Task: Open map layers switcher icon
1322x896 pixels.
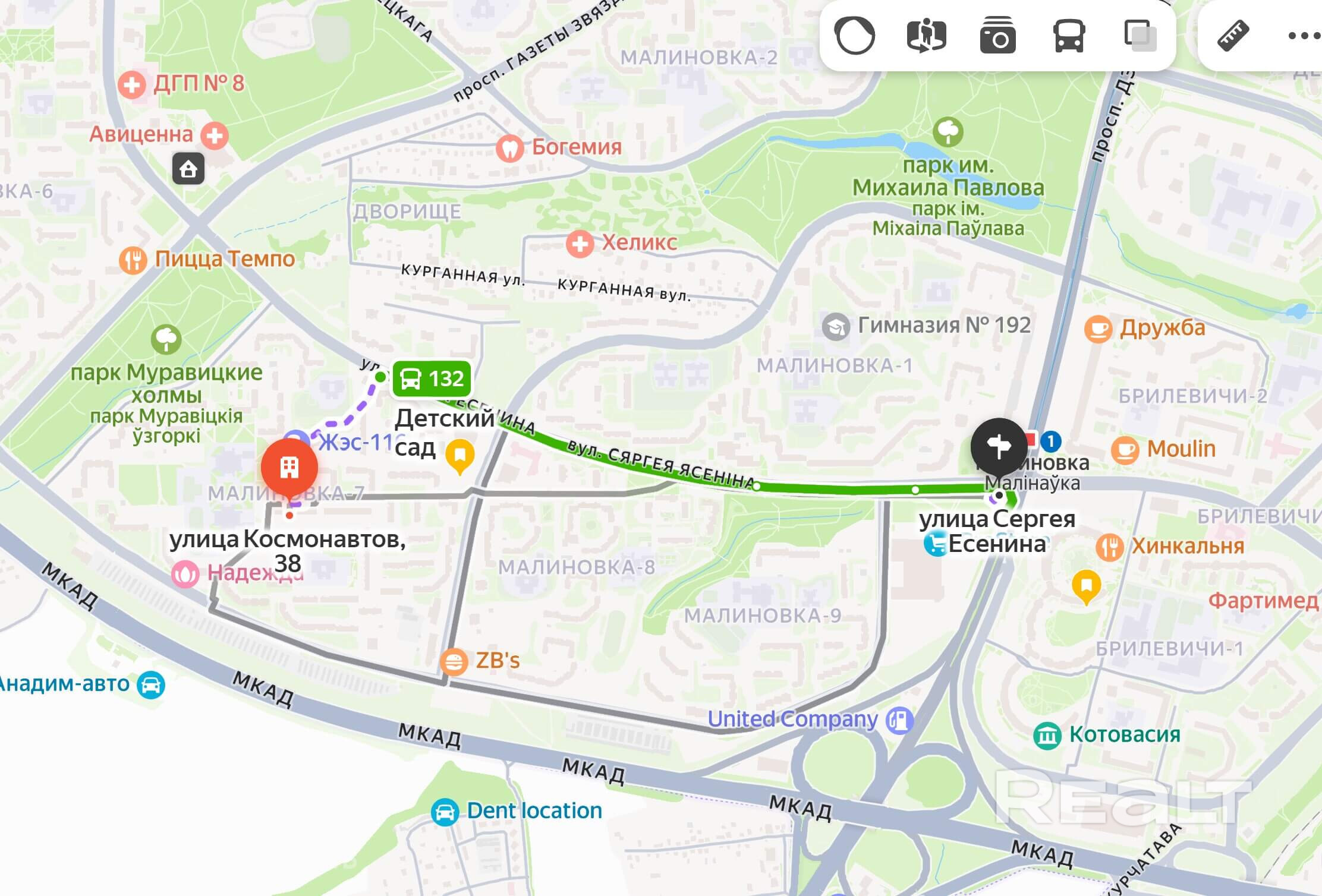Action: (x=1140, y=35)
